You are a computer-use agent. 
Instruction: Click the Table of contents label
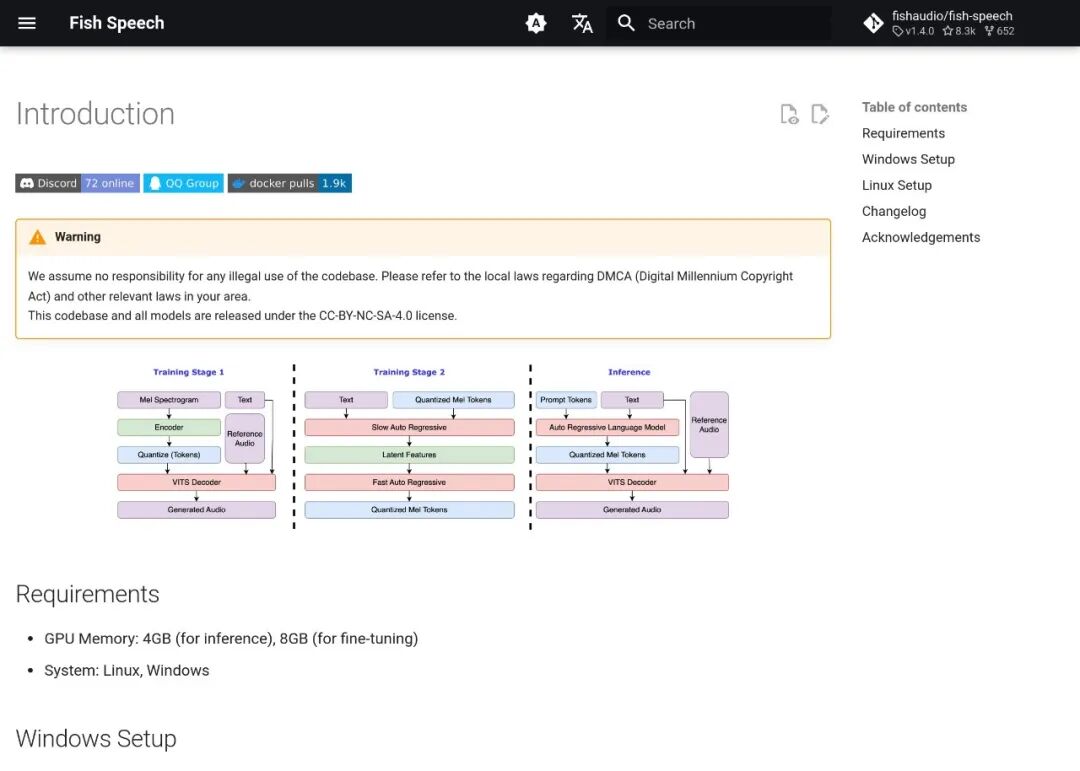coord(914,107)
